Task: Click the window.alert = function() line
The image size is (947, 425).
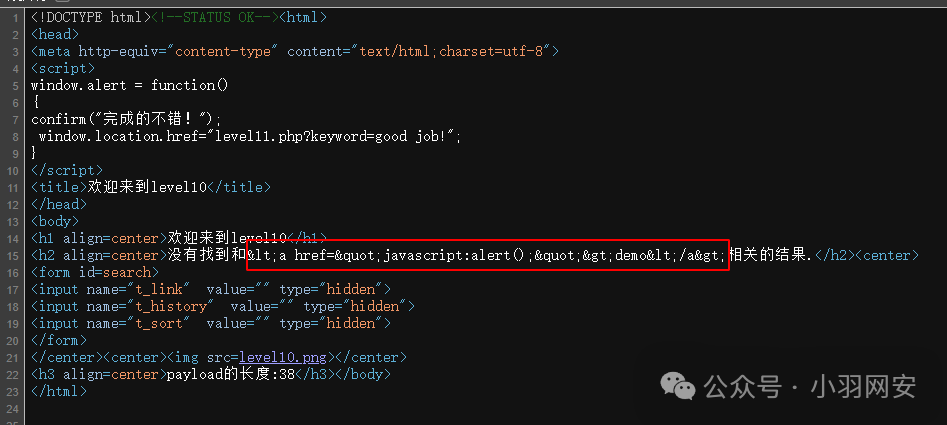Action: tap(130, 85)
